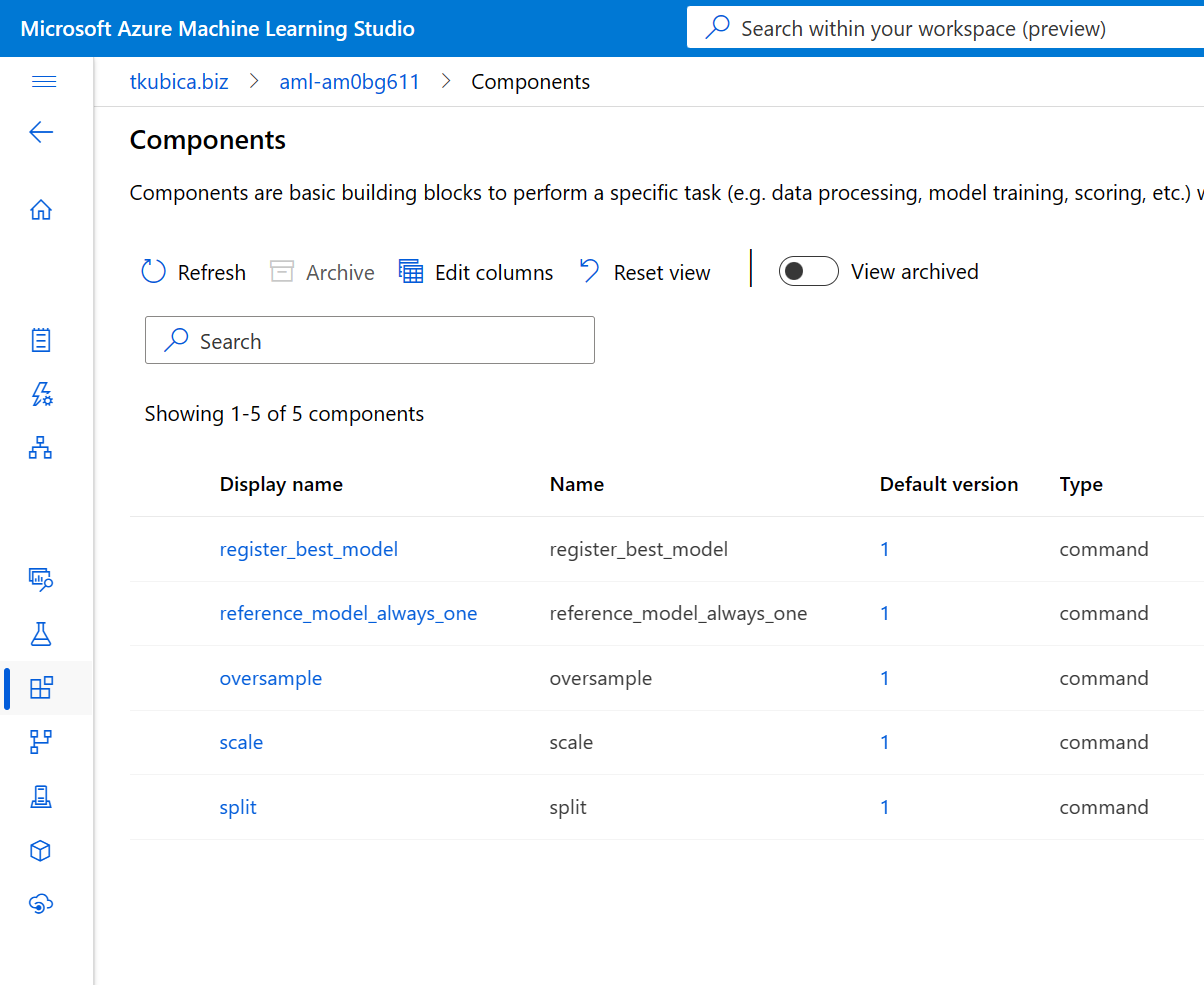
Task: Collapse the hamburger navigation menu
Action: point(44,82)
